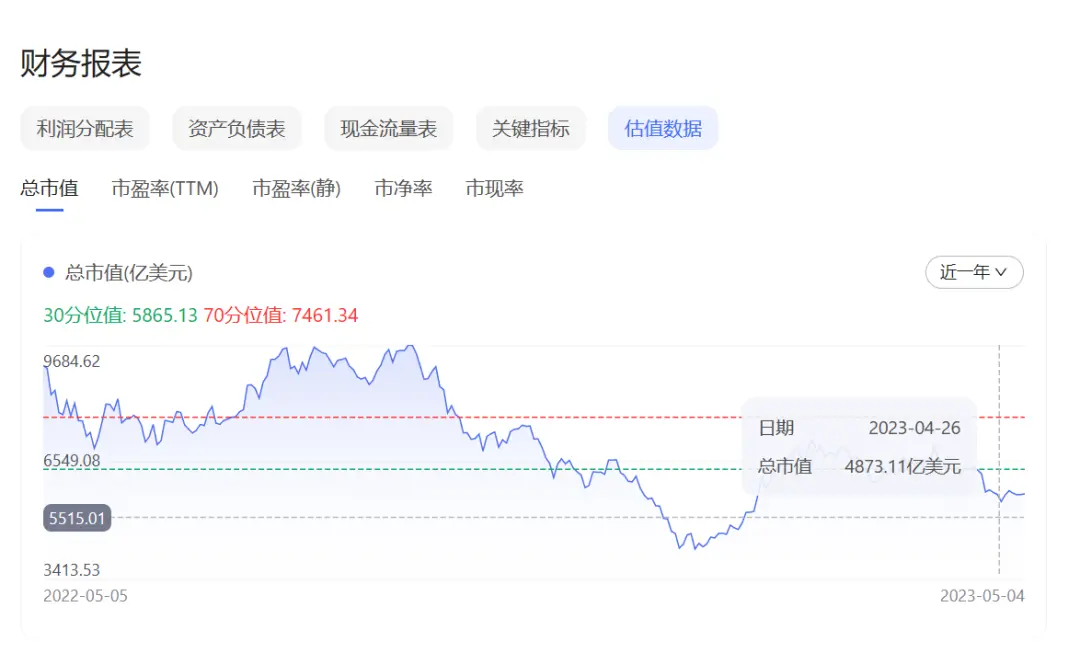Open the 资产负债表 statement
1080x653 pixels.
236,128
